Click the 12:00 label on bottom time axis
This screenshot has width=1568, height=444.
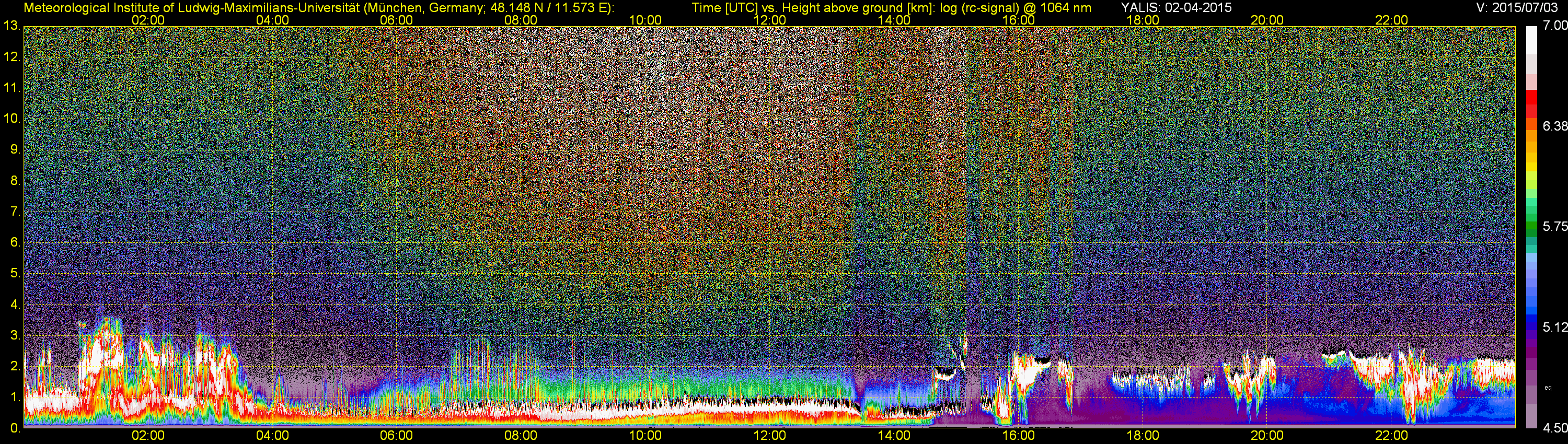tap(769, 436)
